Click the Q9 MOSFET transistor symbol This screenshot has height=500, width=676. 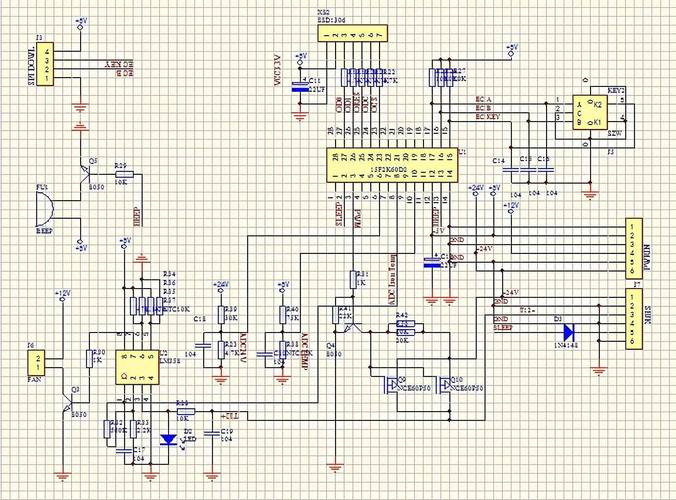(391, 384)
